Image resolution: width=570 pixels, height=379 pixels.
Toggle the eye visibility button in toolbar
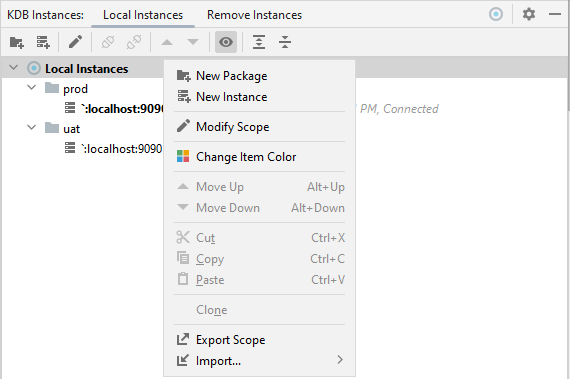point(226,42)
